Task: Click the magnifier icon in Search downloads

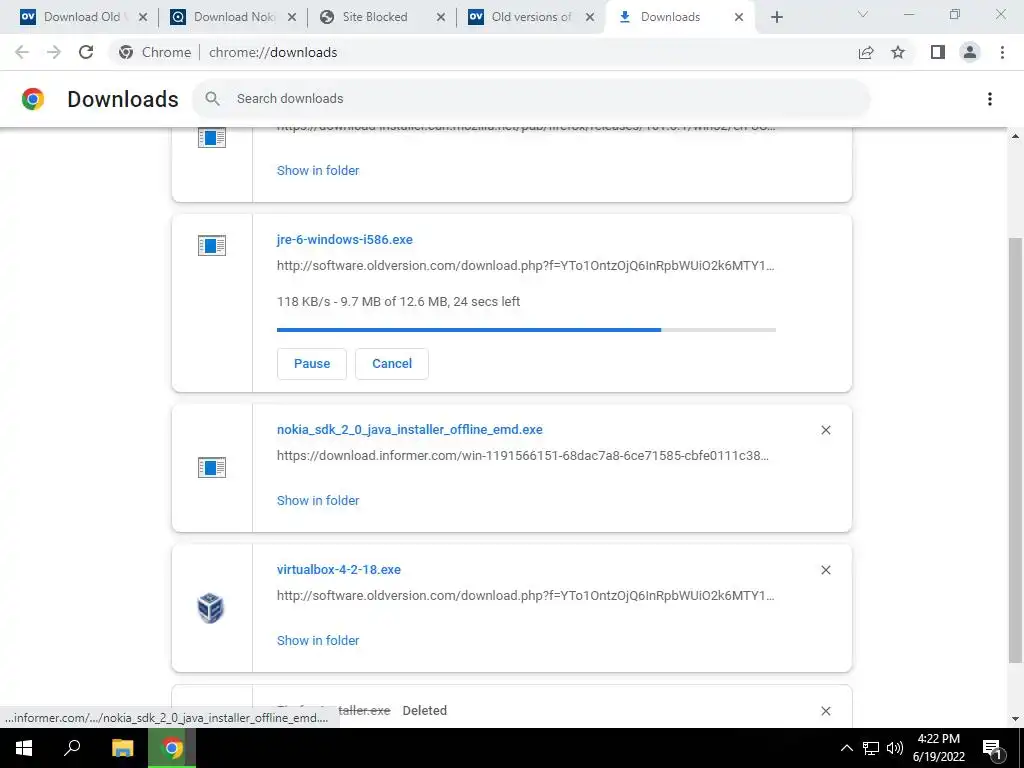Action: pos(212,99)
